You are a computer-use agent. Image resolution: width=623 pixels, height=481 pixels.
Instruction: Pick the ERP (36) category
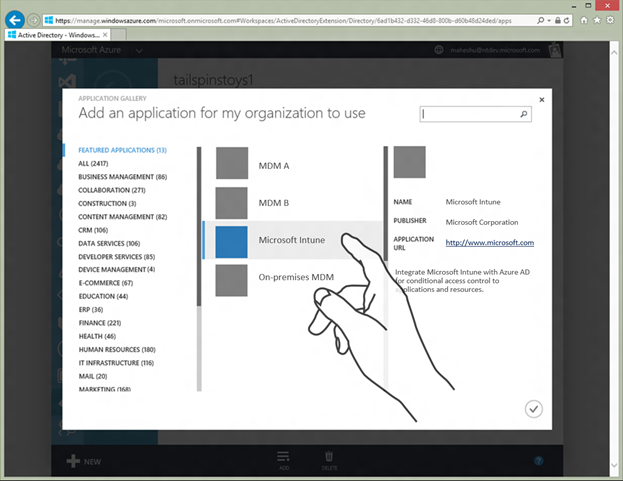[x=91, y=309]
